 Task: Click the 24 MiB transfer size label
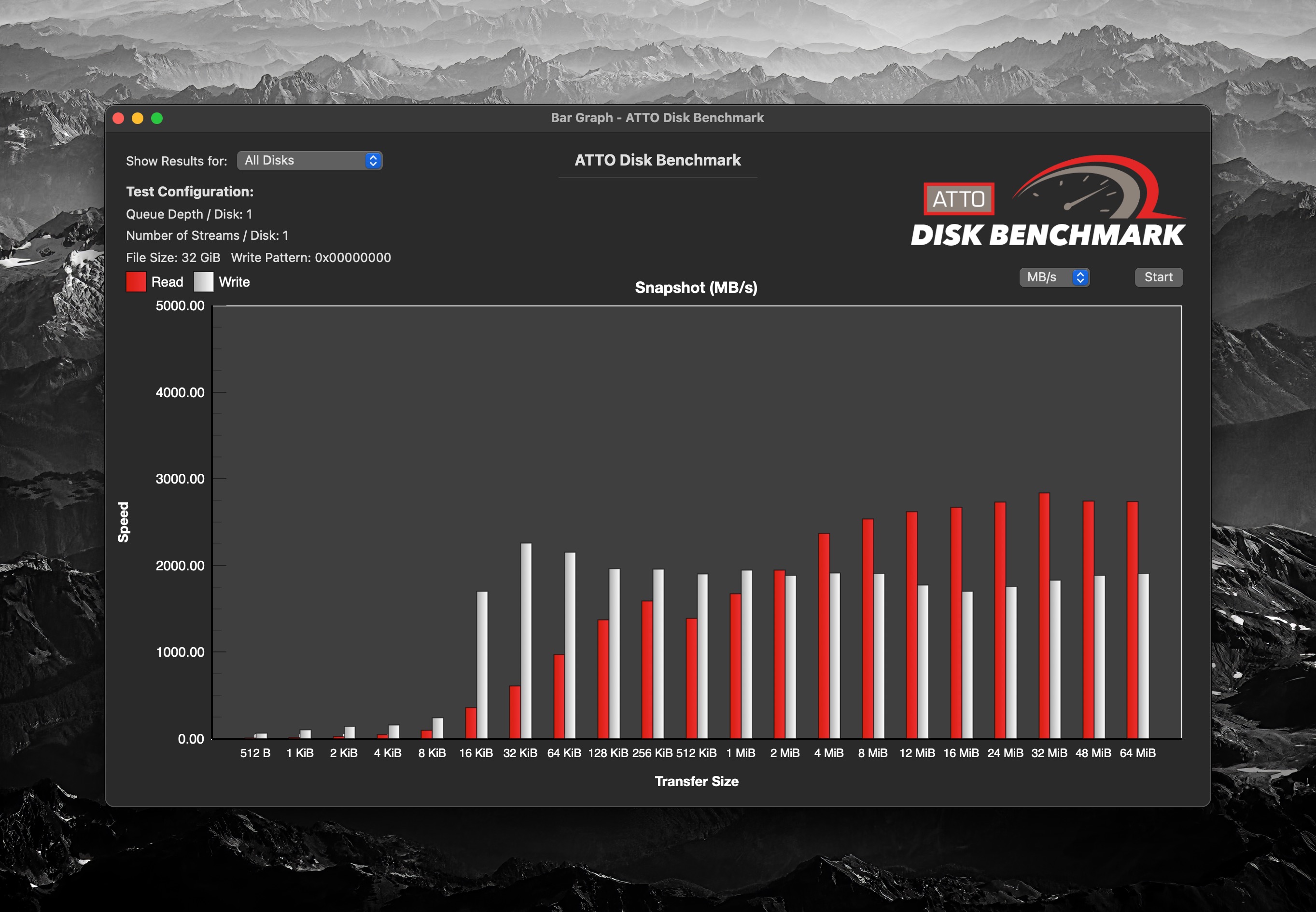coord(1006,753)
